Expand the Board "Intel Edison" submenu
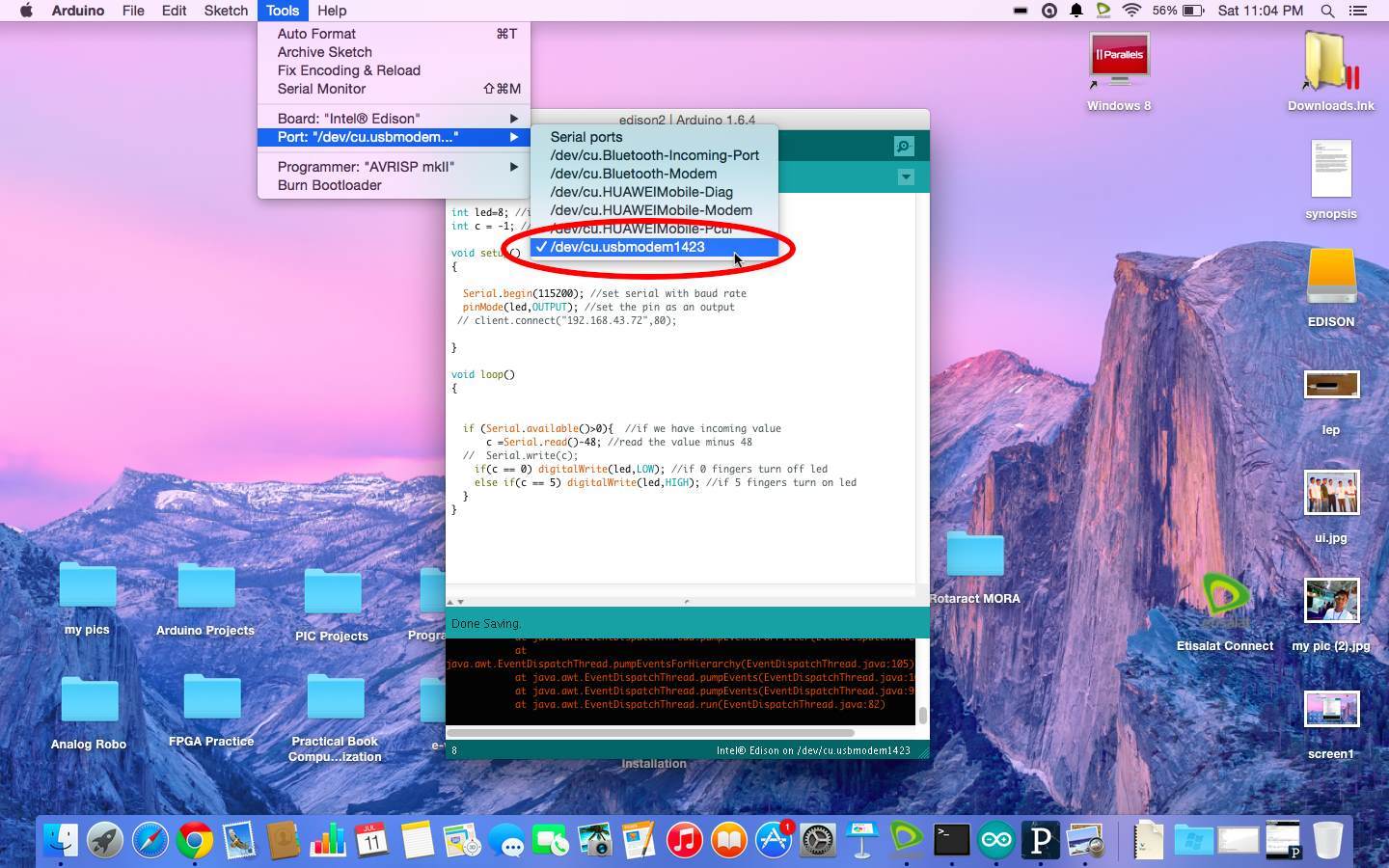 tap(394, 119)
